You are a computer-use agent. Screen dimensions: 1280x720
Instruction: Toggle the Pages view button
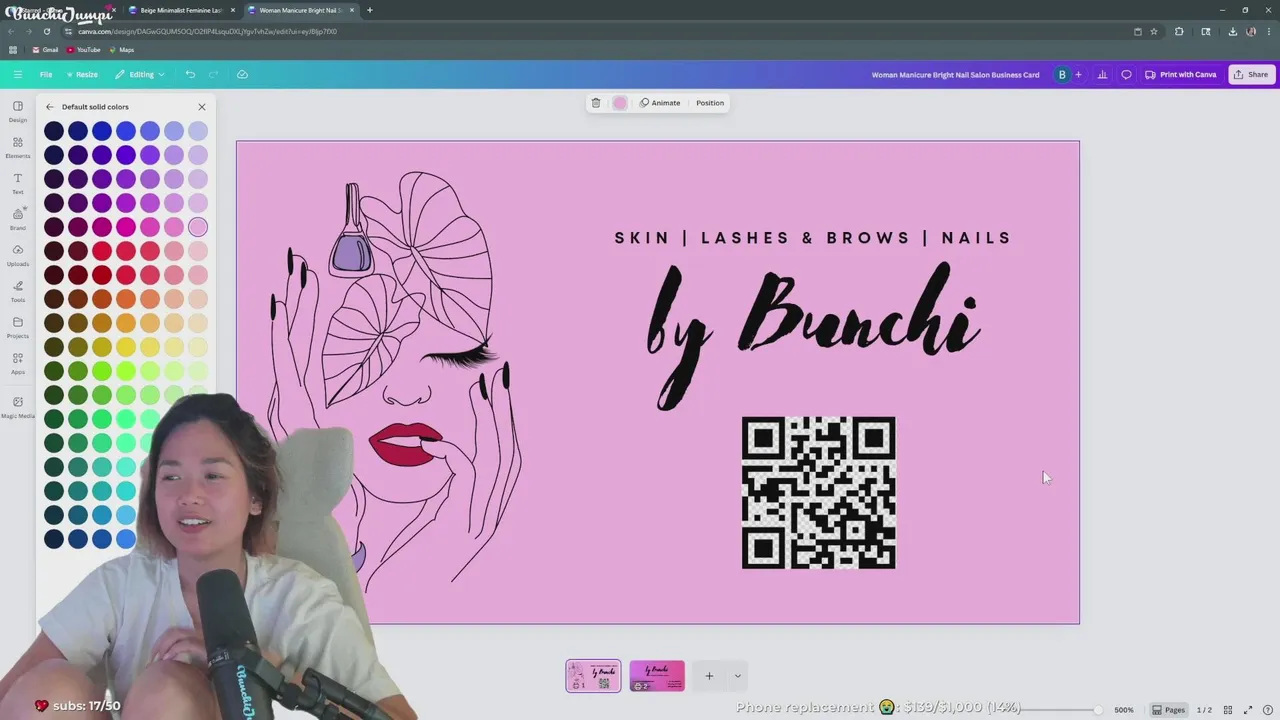[1168, 710]
